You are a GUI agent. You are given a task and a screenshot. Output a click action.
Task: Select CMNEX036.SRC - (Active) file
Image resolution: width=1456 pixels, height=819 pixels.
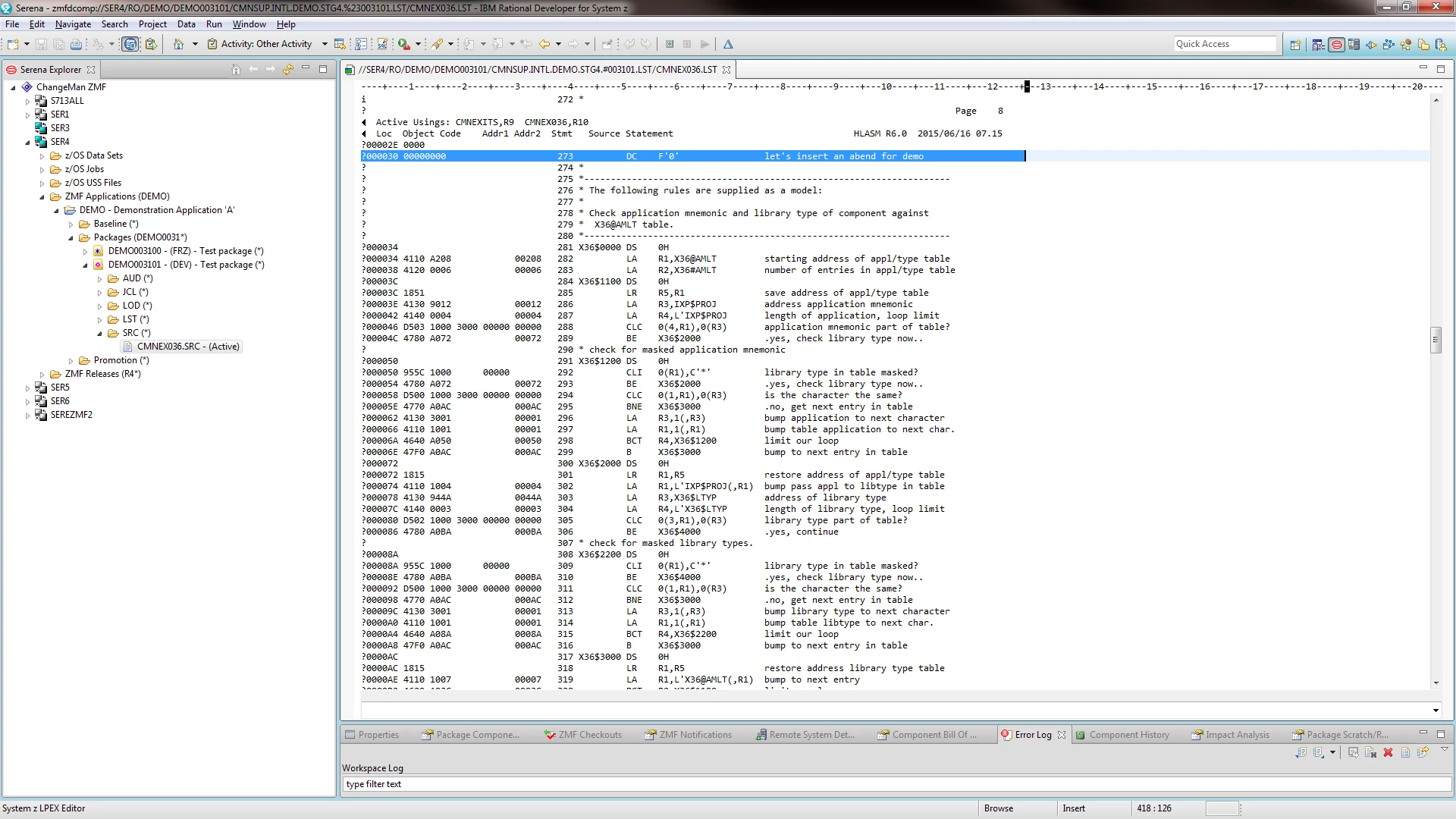pos(187,347)
